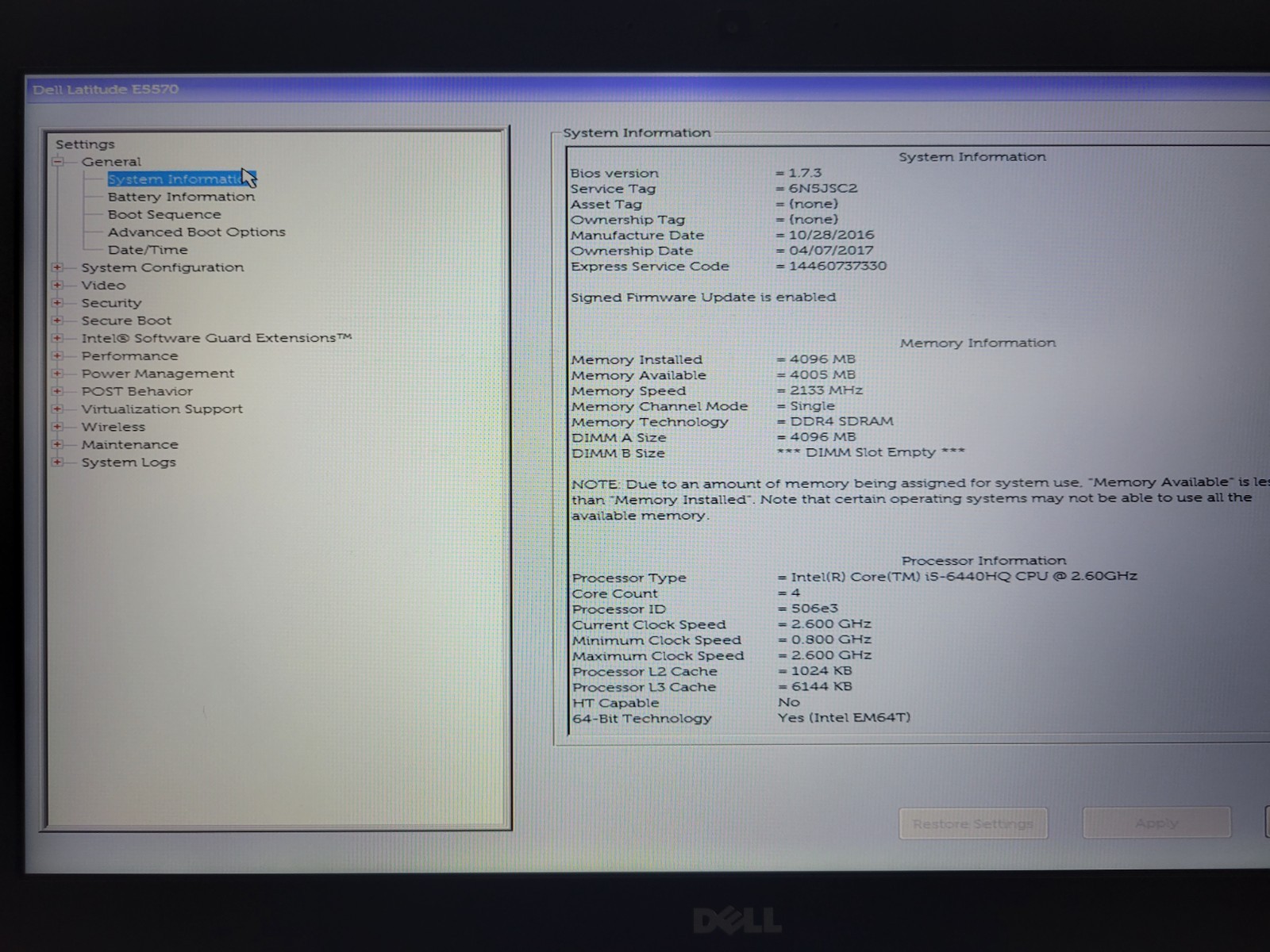Click Memory Installed value 4096 MB
This screenshot has width=1270, height=952.
pos(822,359)
